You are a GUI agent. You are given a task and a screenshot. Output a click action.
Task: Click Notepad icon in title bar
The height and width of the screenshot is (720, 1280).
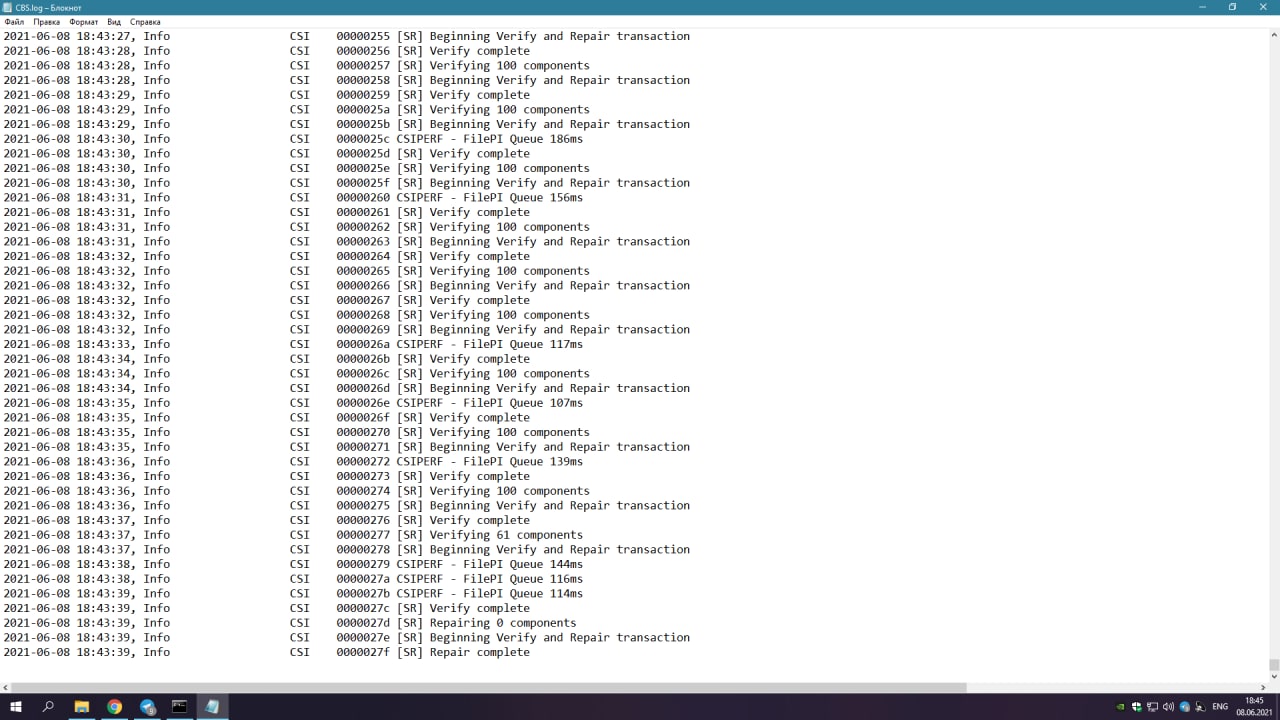pos(8,7)
